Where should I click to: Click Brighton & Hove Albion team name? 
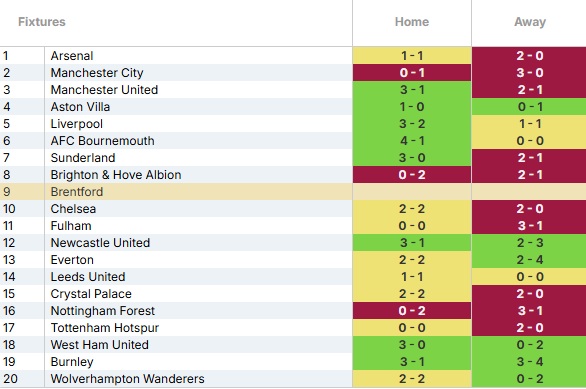[x=116, y=175]
